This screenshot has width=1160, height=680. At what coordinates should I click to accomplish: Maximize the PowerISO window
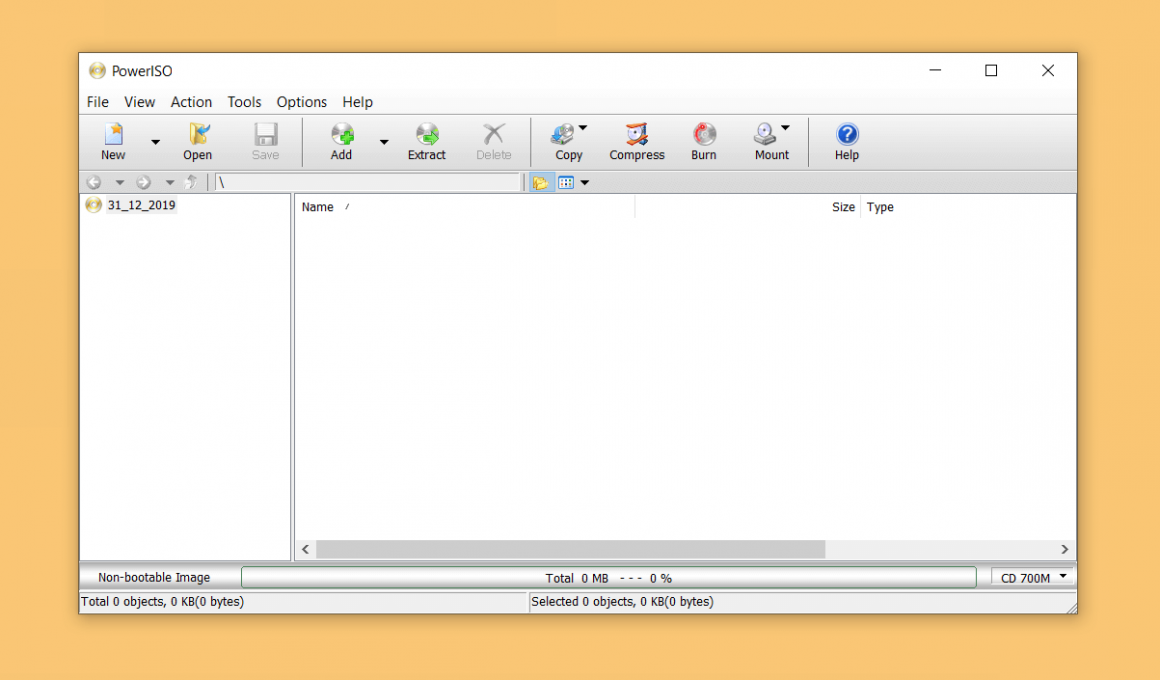tap(991, 70)
